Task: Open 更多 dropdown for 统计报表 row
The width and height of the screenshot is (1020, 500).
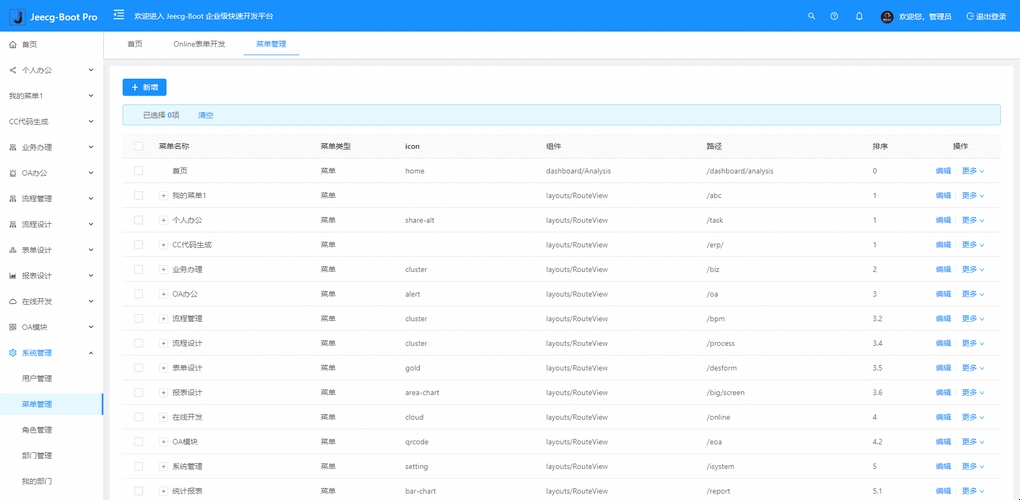Action: 973,491
